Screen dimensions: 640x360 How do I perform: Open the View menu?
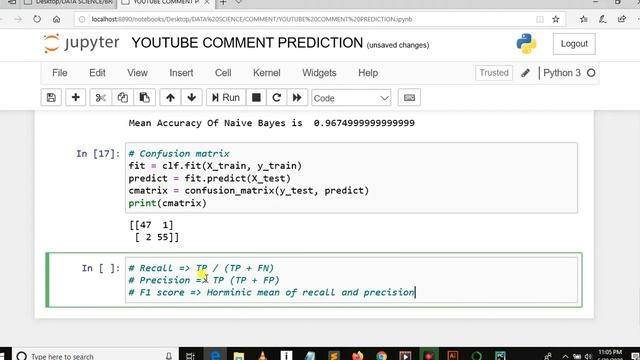coord(137,73)
